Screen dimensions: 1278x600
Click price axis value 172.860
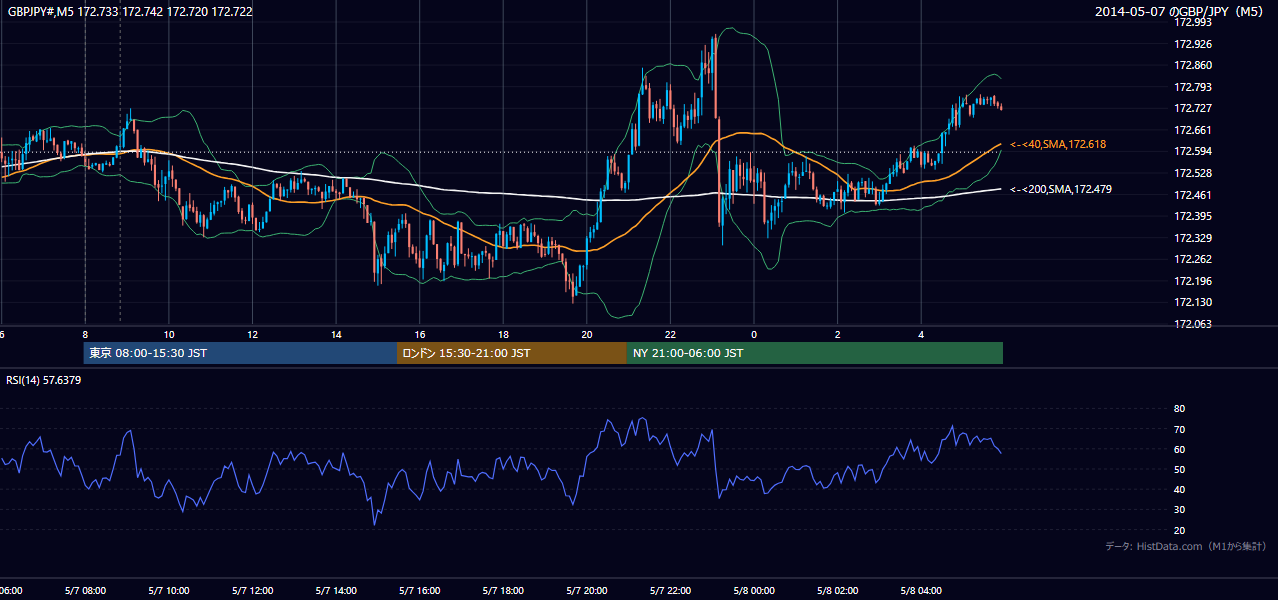1193,65
